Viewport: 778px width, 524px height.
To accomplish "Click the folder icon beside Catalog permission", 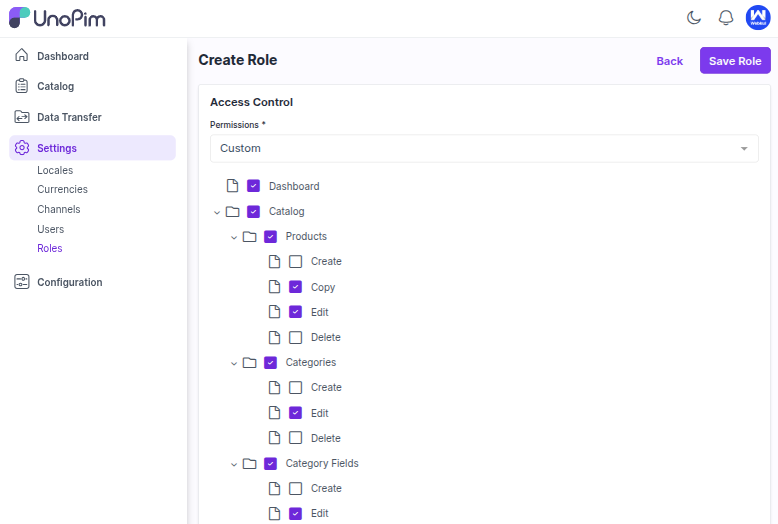I will click(x=232, y=211).
